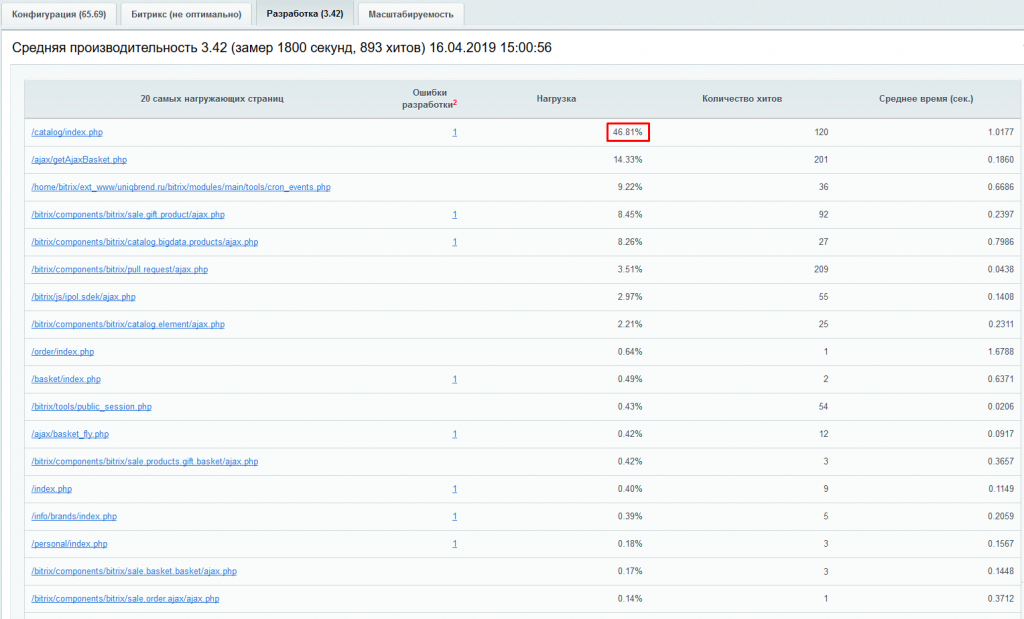Open the Битрикс (не оптимально) tab
Viewport: 1024px width, 619px height.
[x=185, y=14]
